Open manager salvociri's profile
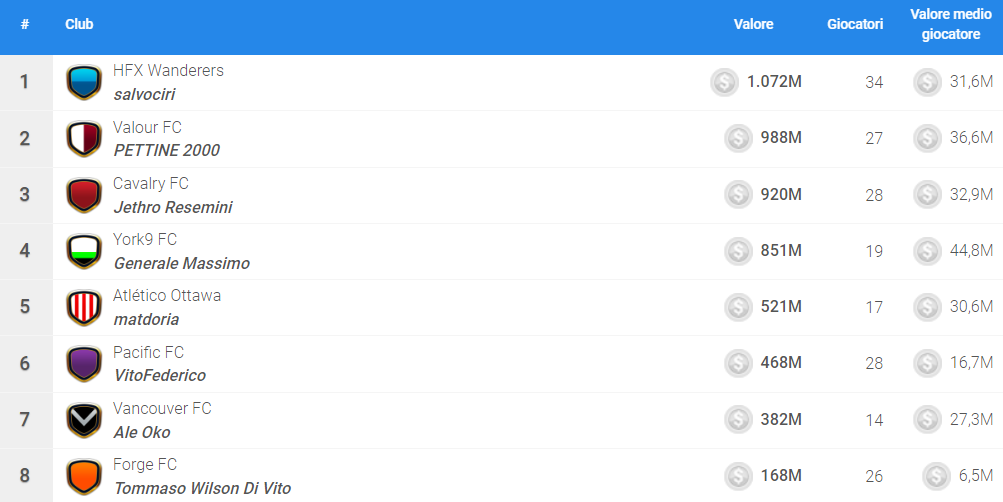The width and height of the screenshot is (1003, 502). (144, 94)
